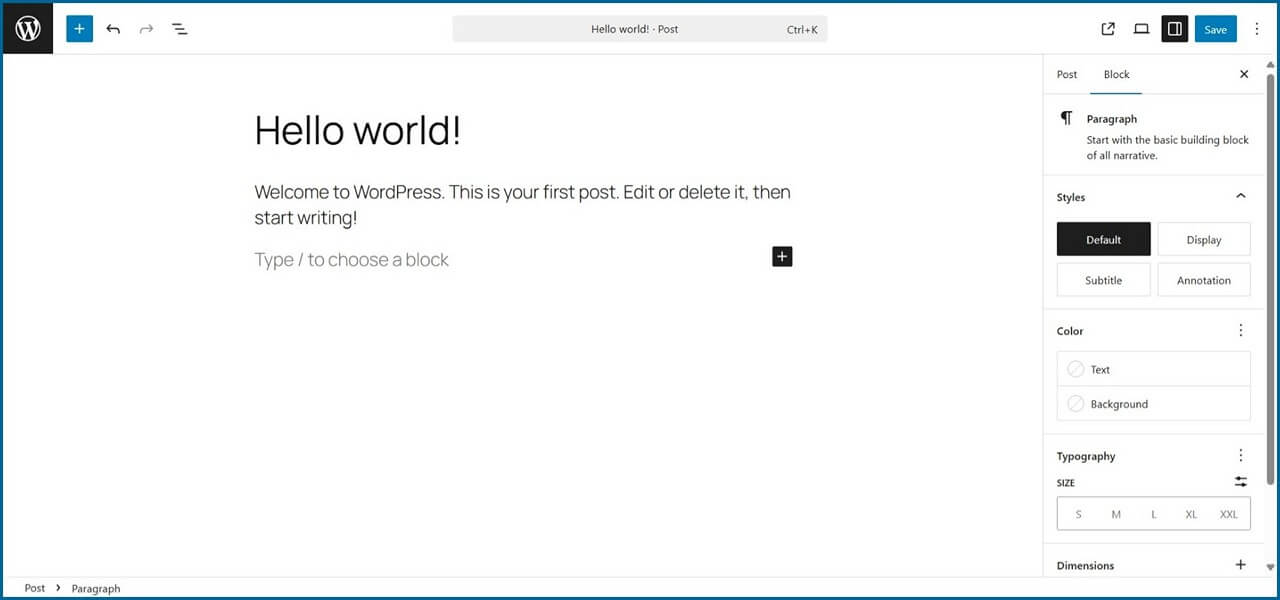This screenshot has height=600, width=1280.
Task: Open the block inserter plus button in toolbar
Action: coord(79,29)
